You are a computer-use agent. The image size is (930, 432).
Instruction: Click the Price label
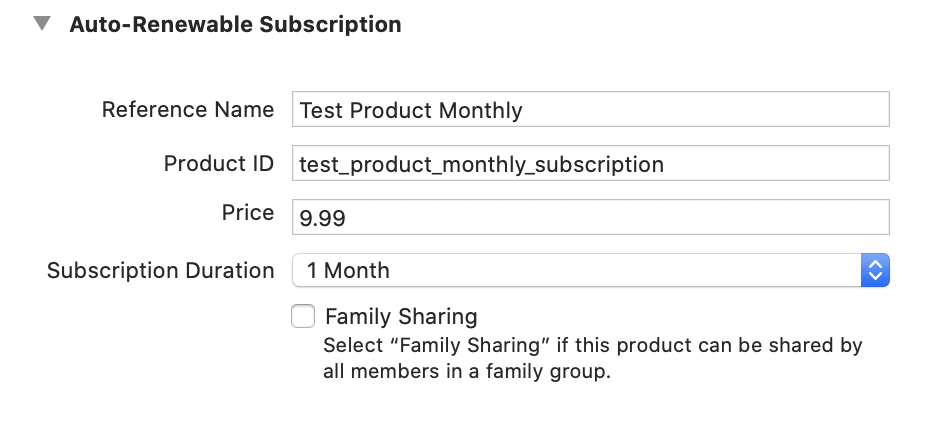[x=248, y=212]
